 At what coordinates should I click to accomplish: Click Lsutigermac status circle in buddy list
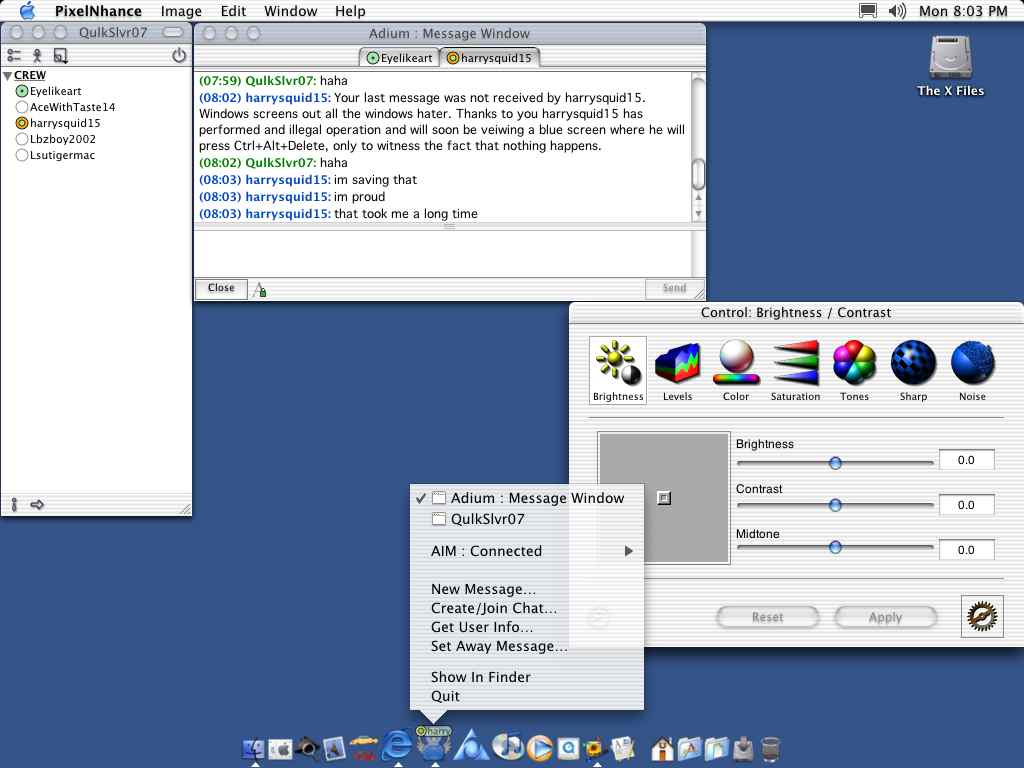click(22, 155)
